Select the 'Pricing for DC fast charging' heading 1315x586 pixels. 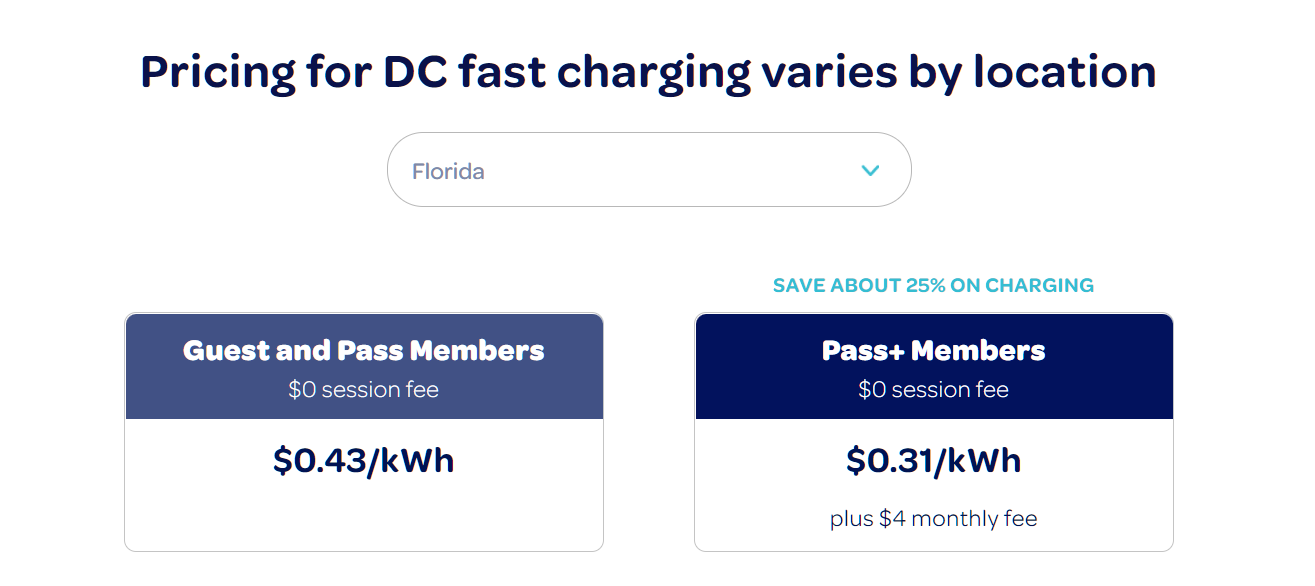648,72
